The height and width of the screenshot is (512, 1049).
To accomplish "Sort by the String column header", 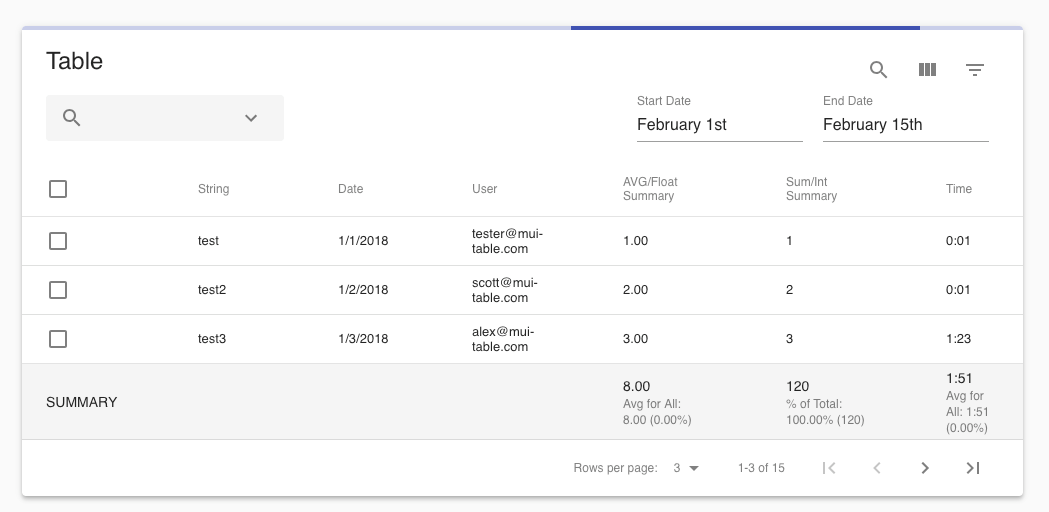I will pos(213,189).
